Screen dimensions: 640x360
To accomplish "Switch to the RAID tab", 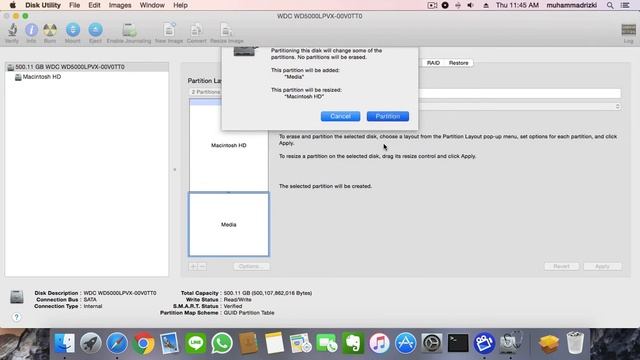I will (433, 63).
